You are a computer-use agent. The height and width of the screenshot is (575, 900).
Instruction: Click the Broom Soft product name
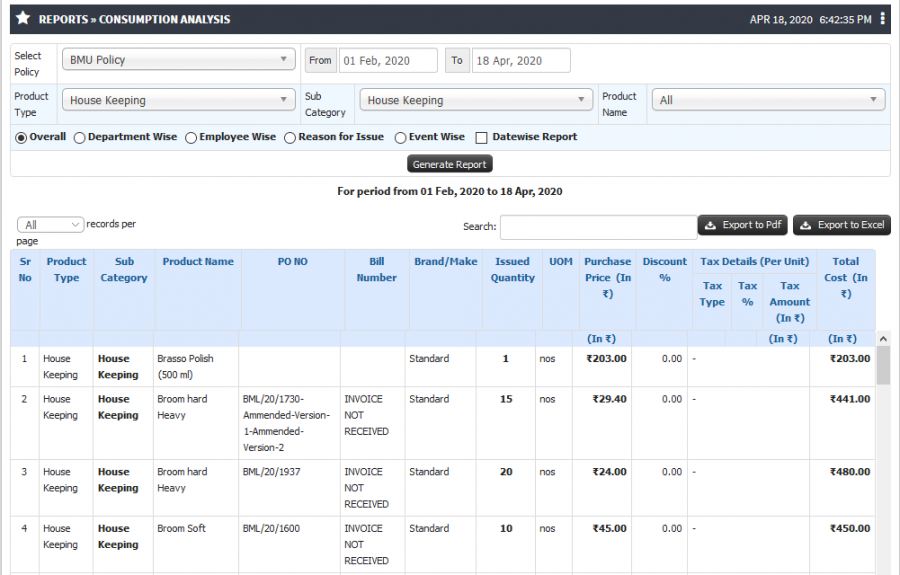[x=181, y=529]
